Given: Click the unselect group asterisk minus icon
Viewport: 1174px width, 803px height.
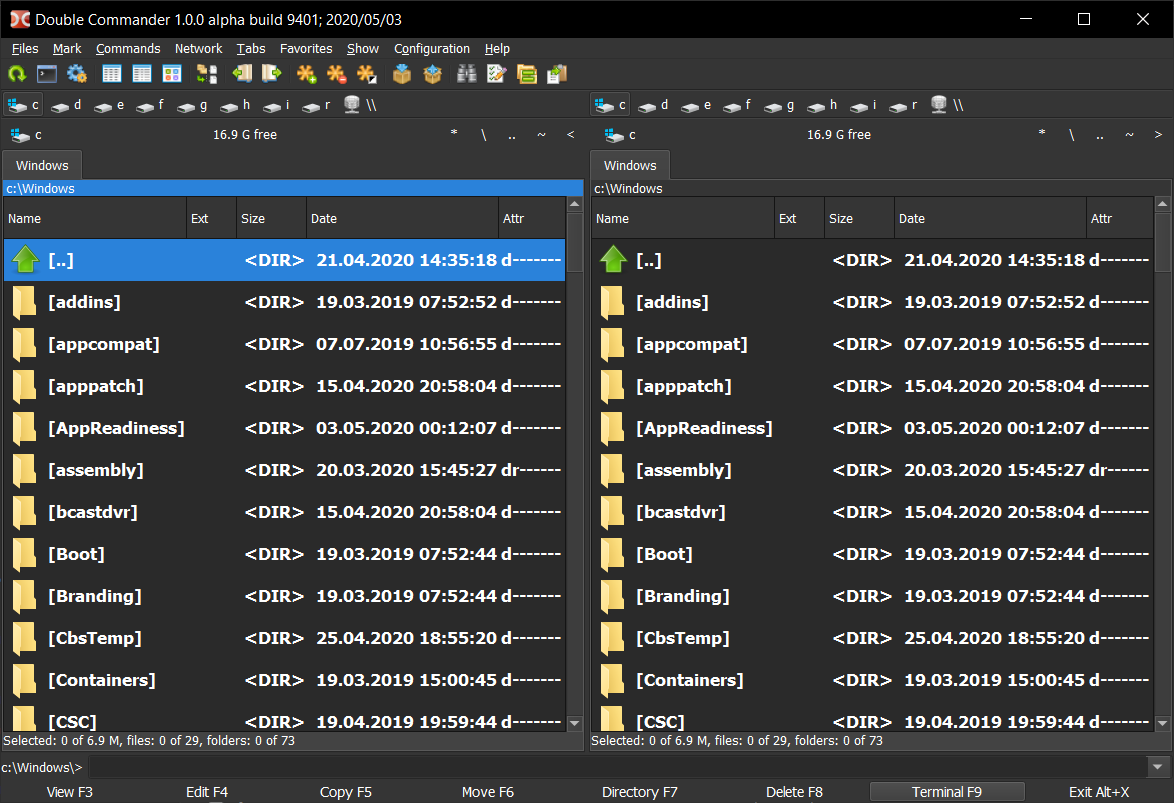Looking at the screenshot, I should 336,74.
